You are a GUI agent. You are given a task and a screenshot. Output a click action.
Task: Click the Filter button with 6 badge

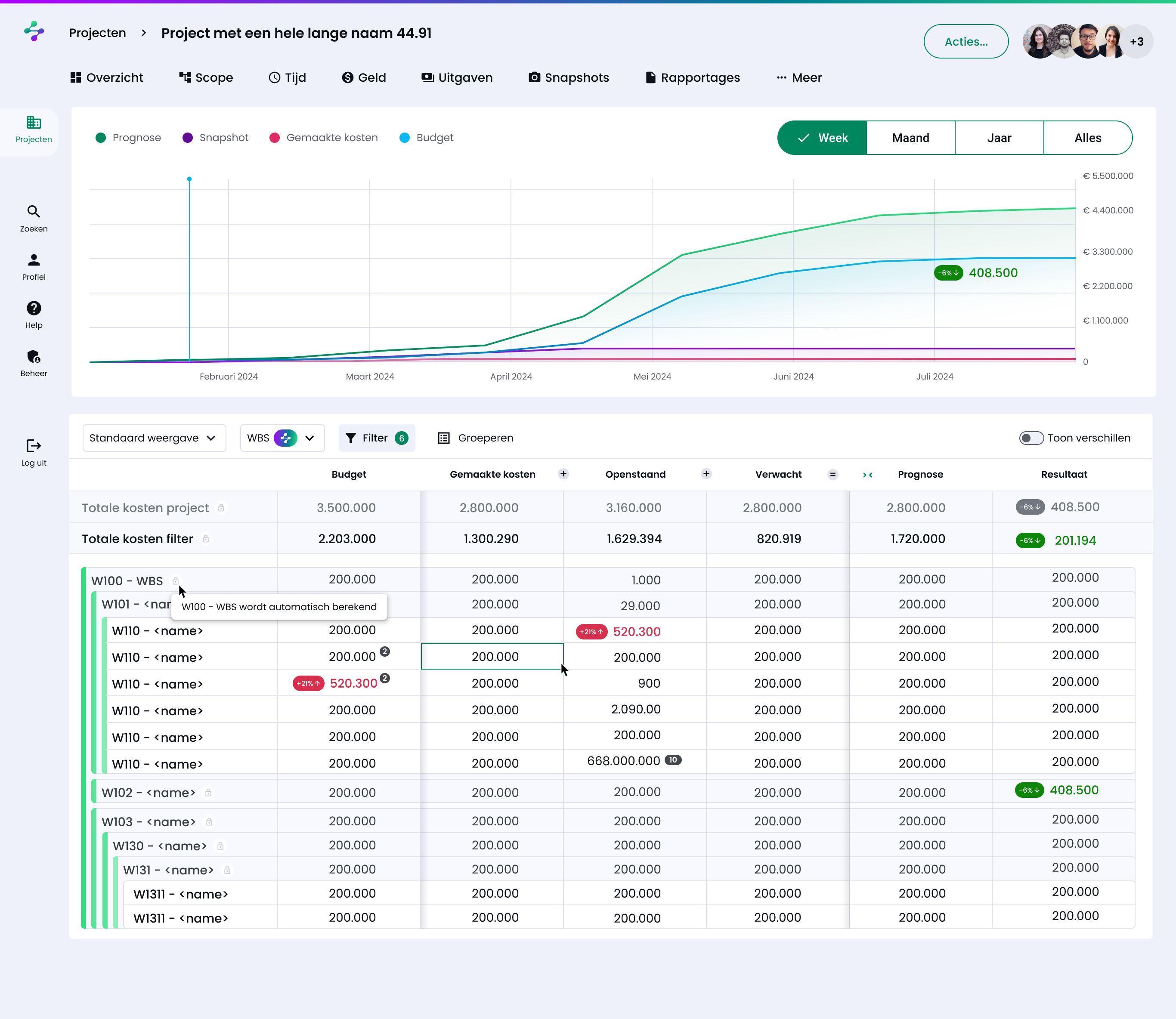point(377,438)
